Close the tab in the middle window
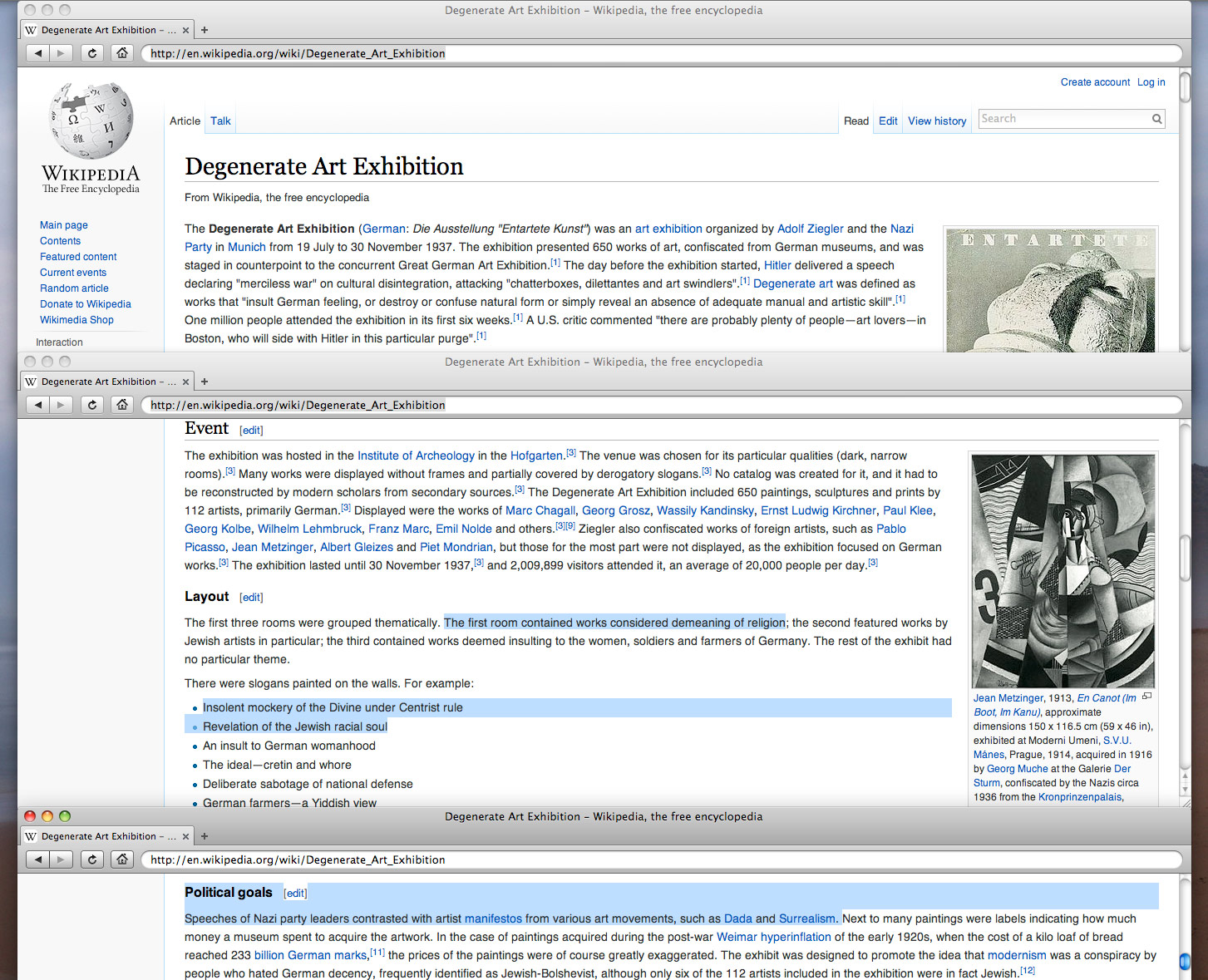Viewport: 1208px width, 980px height. tap(185, 382)
